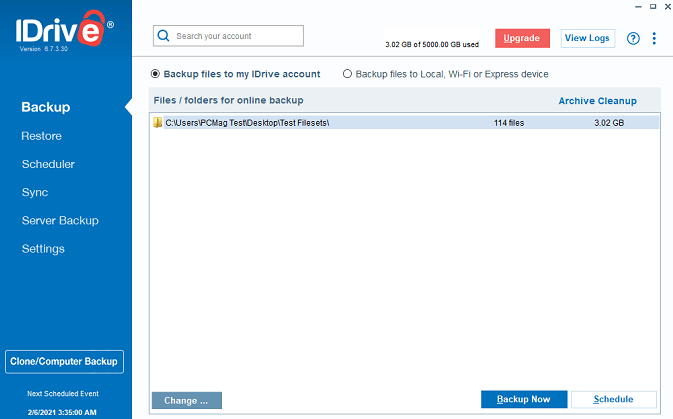
Task: Click the 3.02 GB folder size
Action: coord(609,123)
